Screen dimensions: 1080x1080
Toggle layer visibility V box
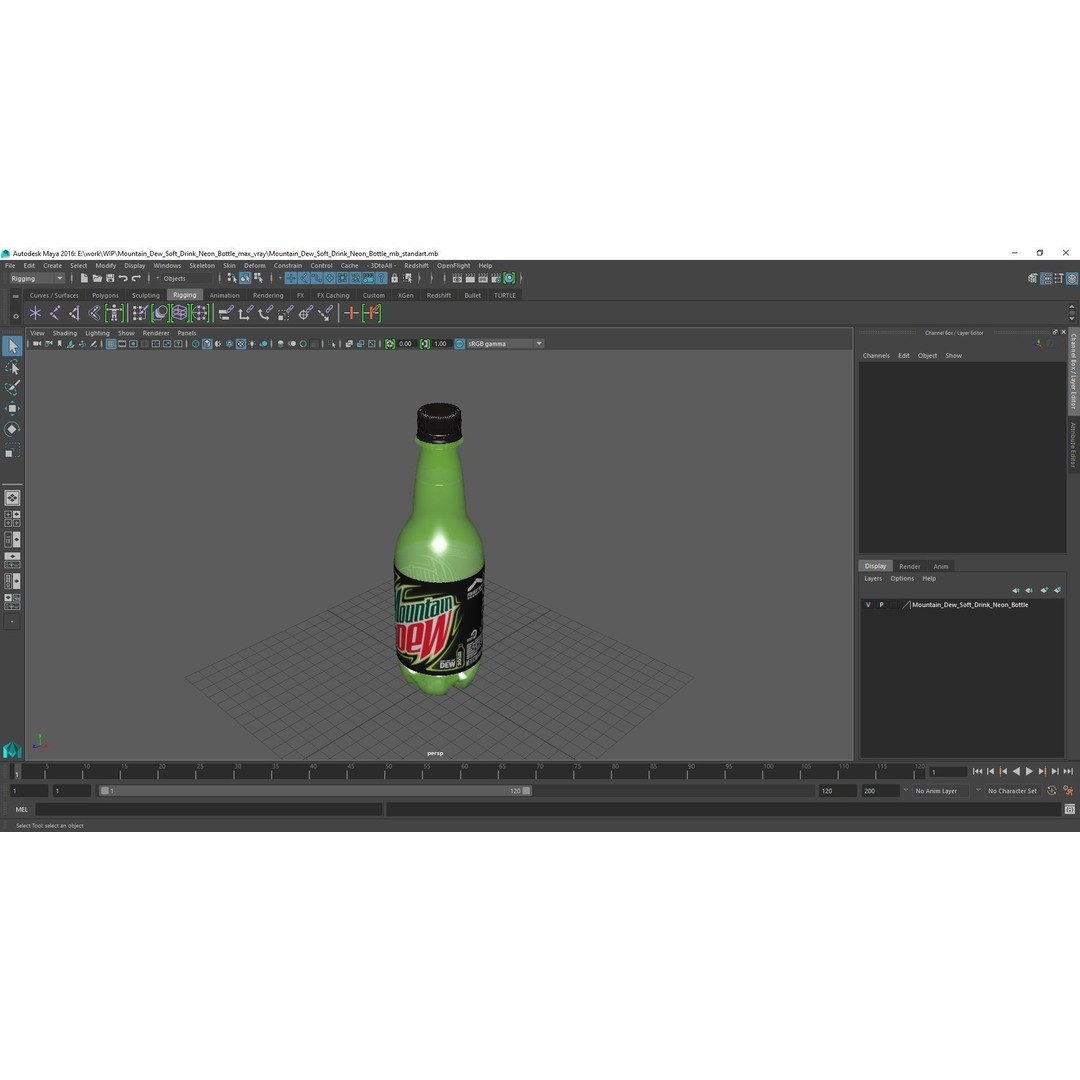tap(868, 605)
